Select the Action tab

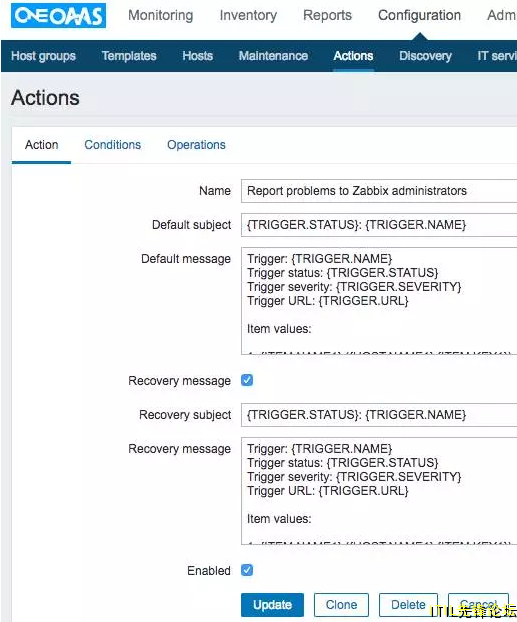pos(42,145)
